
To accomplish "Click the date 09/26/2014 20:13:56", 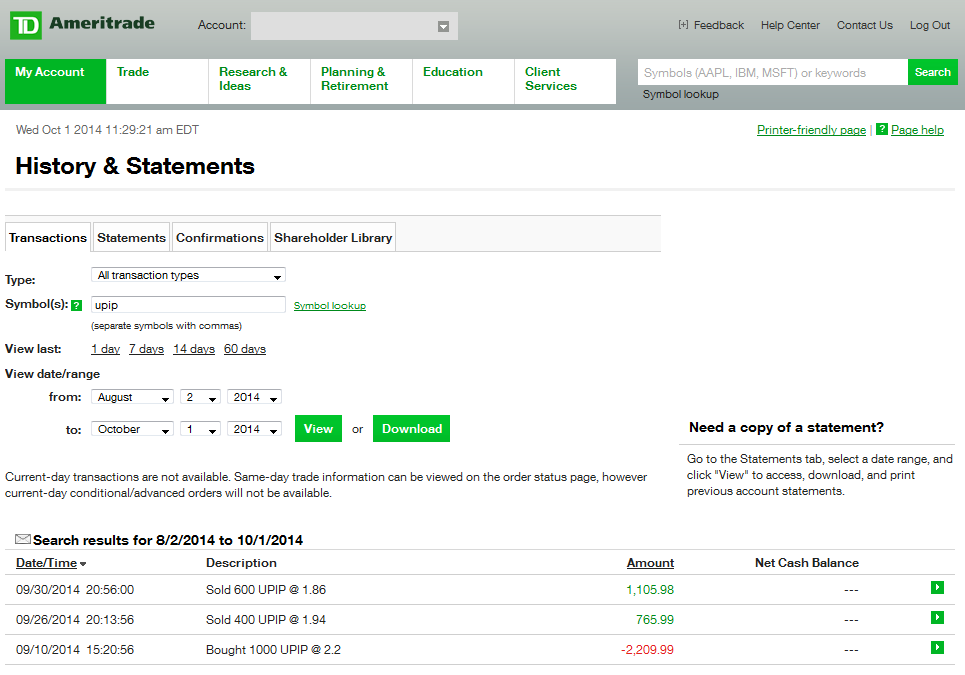I will 75,620.
